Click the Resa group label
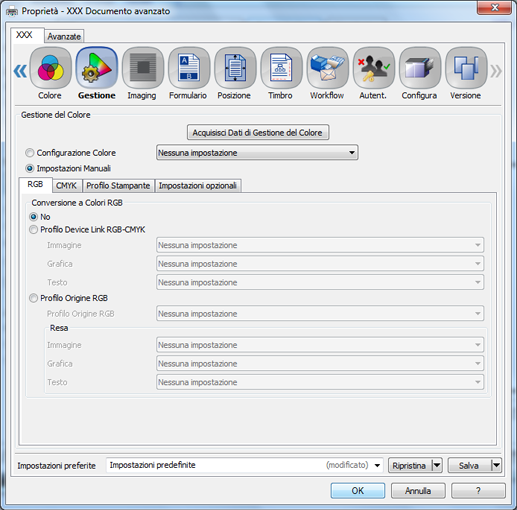517x510 pixels. (x=59, y=328)
